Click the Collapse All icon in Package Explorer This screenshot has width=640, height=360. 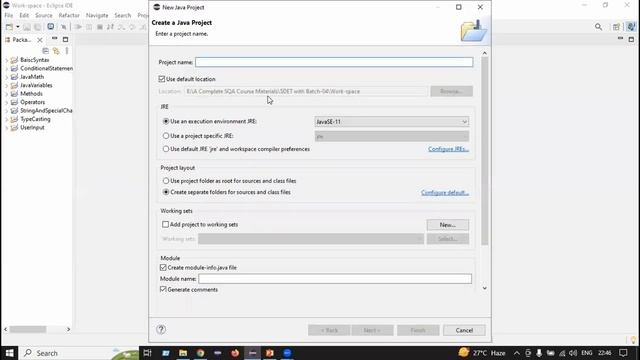coord(45,51)
